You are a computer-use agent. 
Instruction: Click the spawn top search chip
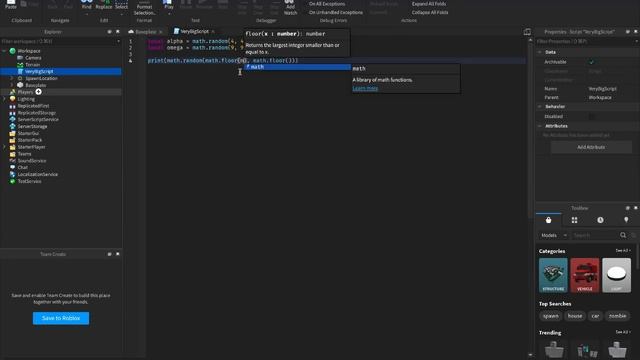[551, 316]
